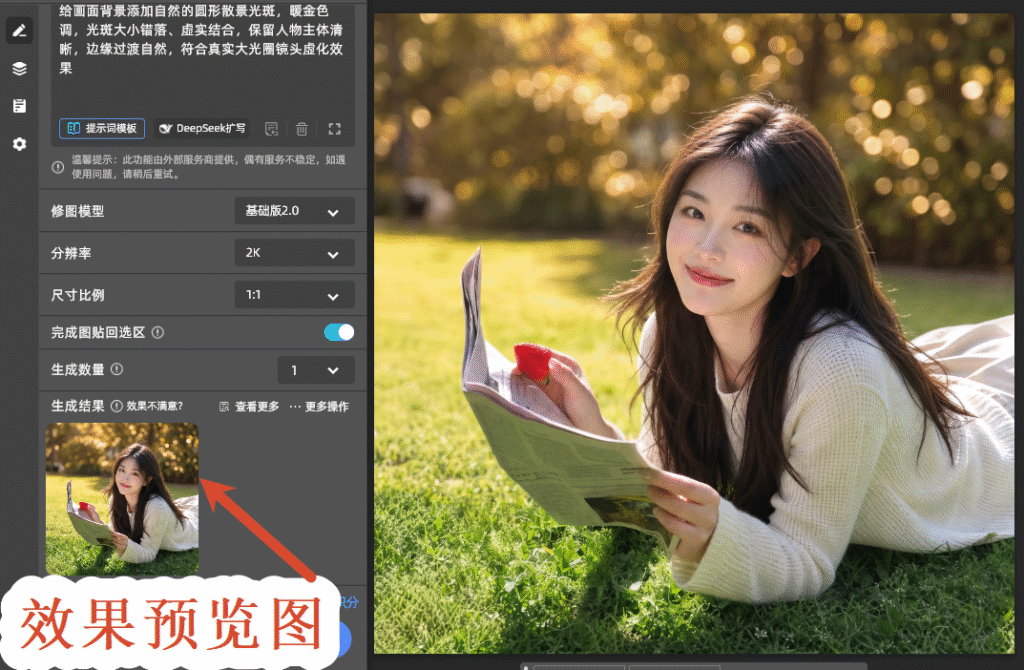This screenshot has height=670, width=1024.
Task: Click into the prompt text area
Action: click(x=203, y=59)
